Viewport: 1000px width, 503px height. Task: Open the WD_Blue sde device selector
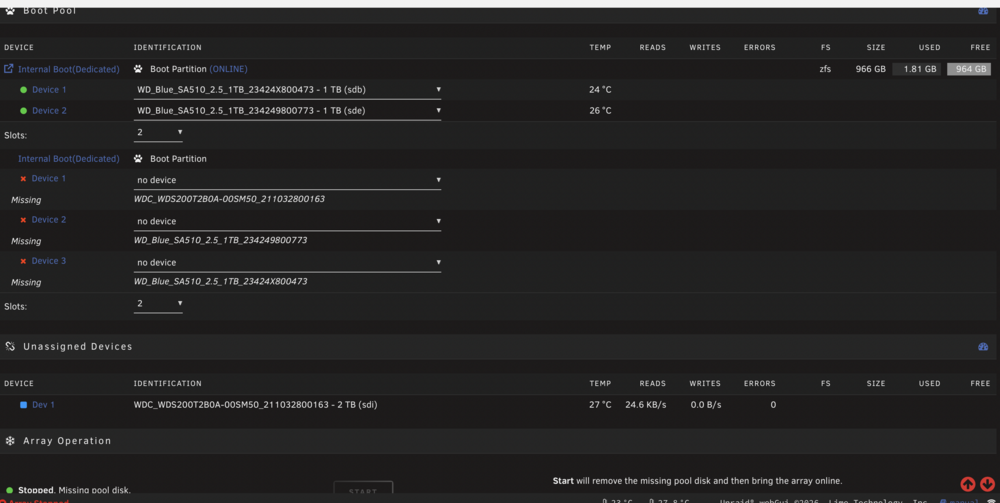287,111
